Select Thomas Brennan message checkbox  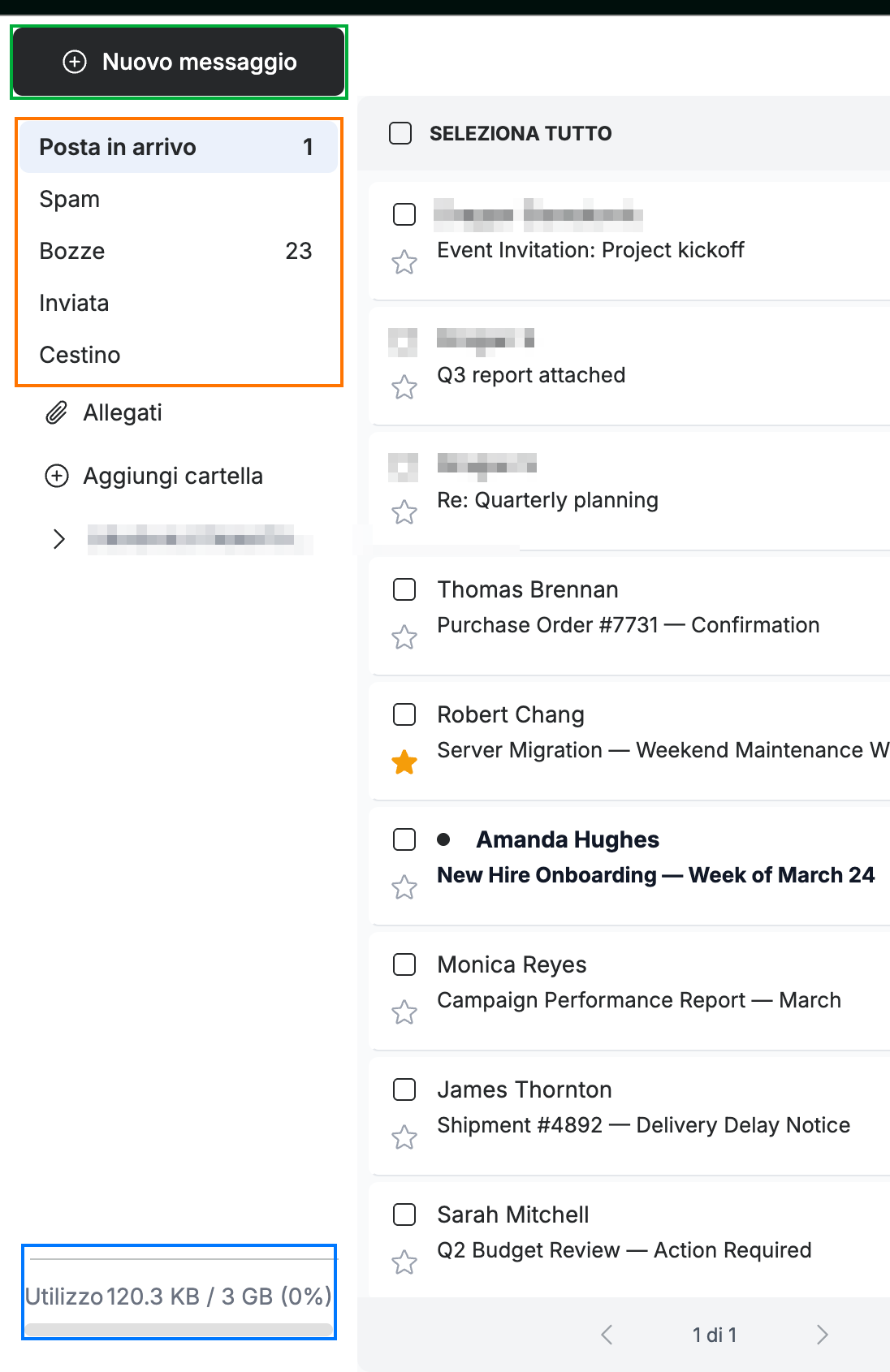coord(404,589)
